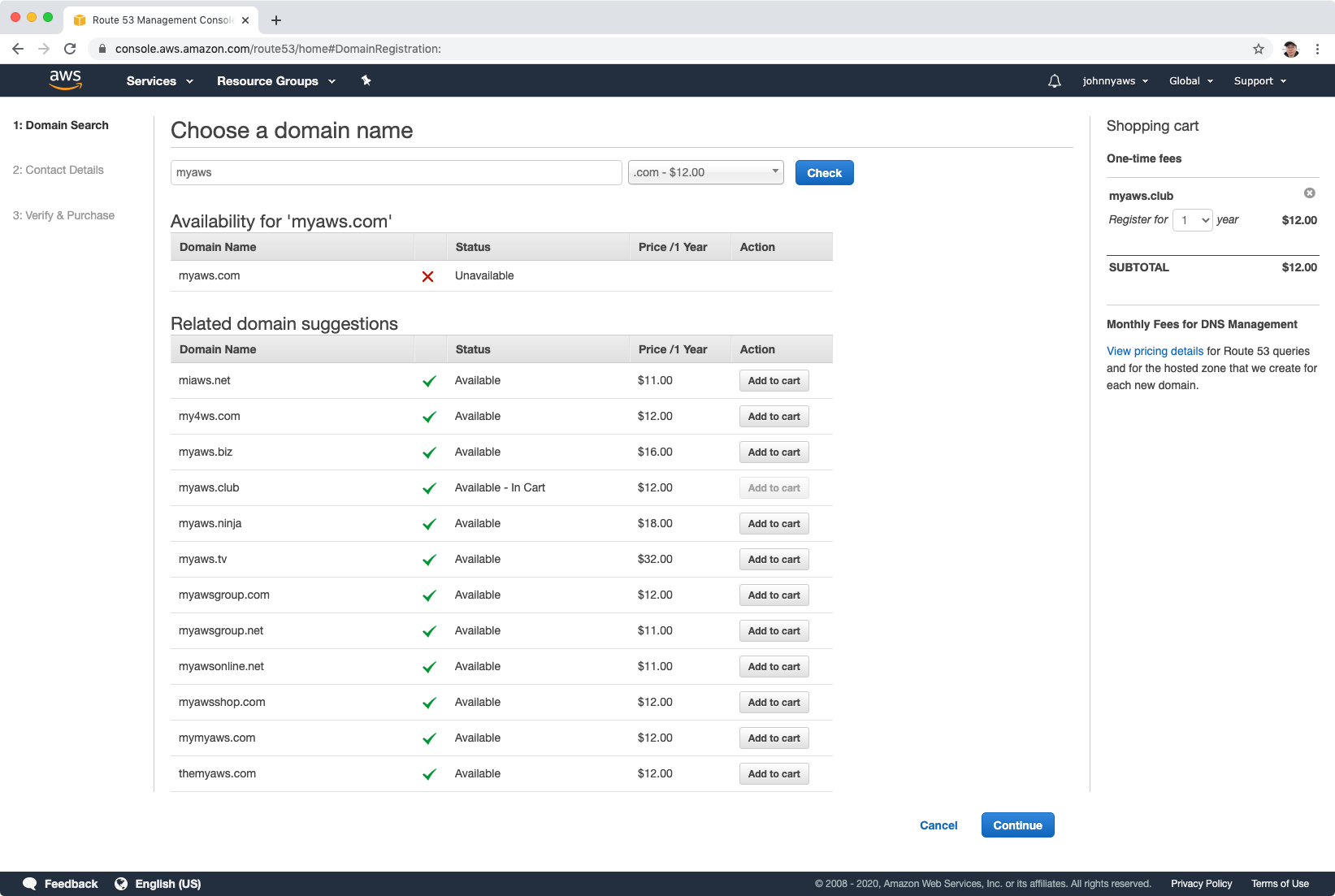Add myawsgroup.net to cart
The width and height of the screenshot is (1335, 896).
774,631
